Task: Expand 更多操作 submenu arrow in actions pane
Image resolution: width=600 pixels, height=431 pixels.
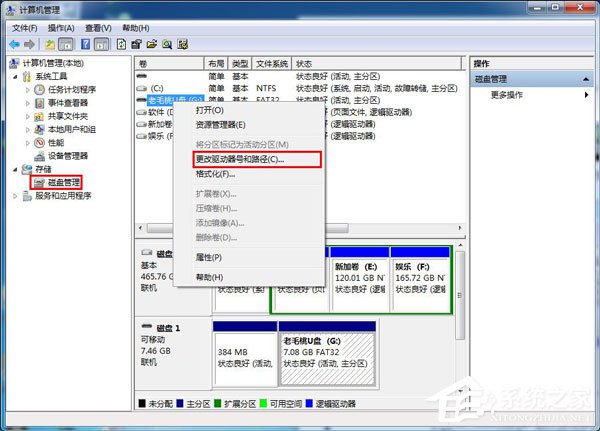Action: pos(587,95)
